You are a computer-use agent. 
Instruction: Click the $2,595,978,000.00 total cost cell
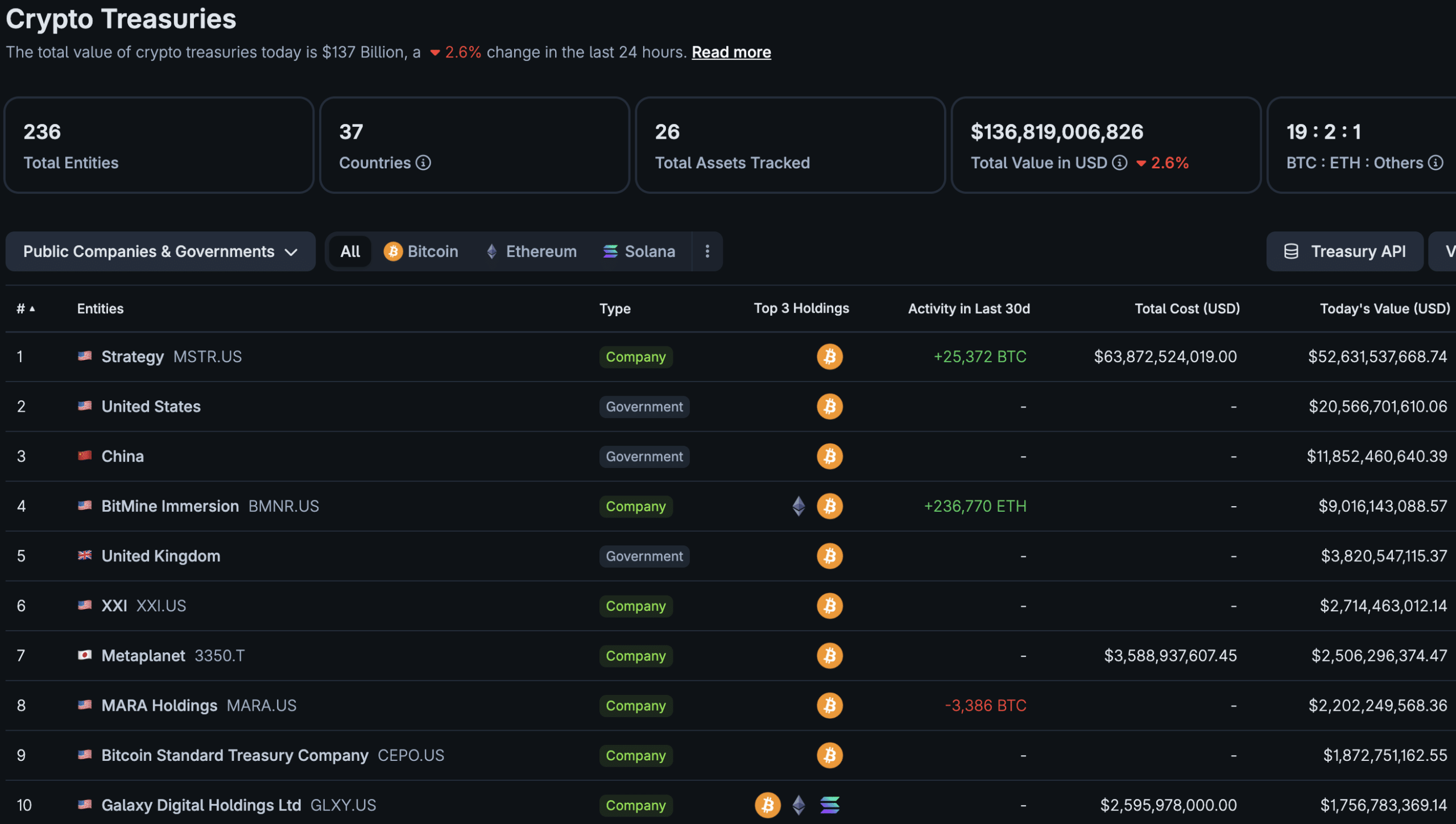(1168, 805)
